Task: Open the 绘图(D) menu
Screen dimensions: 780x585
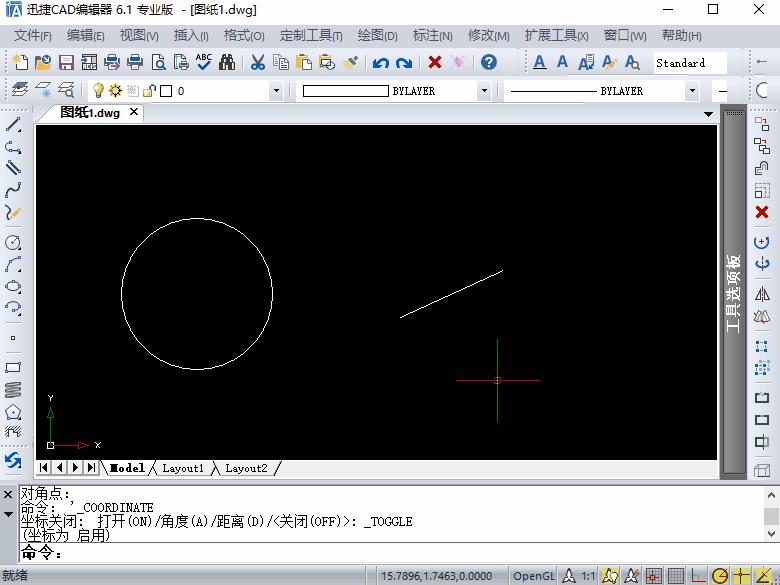Action: click(x=378, y=36)
